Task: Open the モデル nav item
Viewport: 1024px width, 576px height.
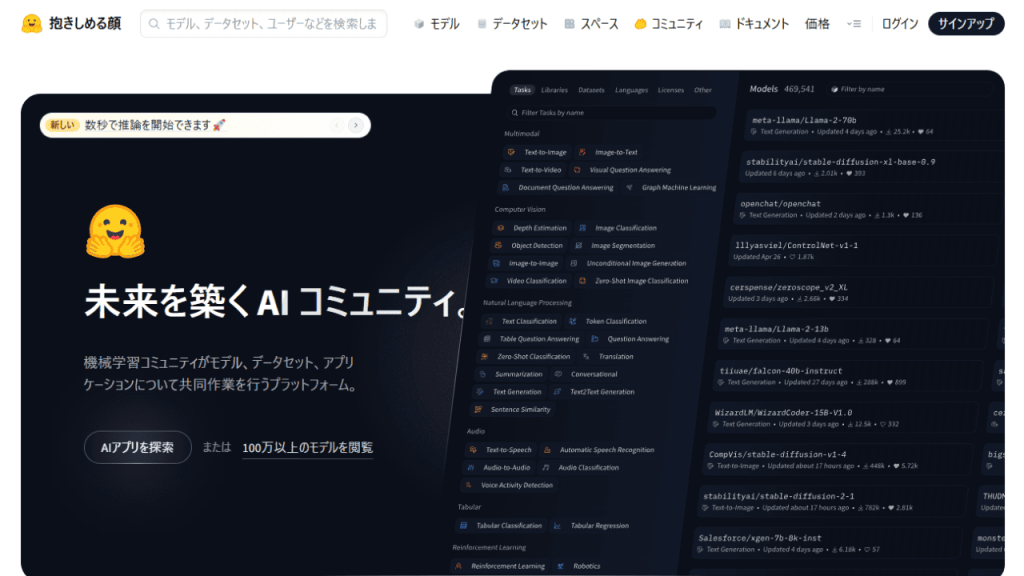Action: 437,24
